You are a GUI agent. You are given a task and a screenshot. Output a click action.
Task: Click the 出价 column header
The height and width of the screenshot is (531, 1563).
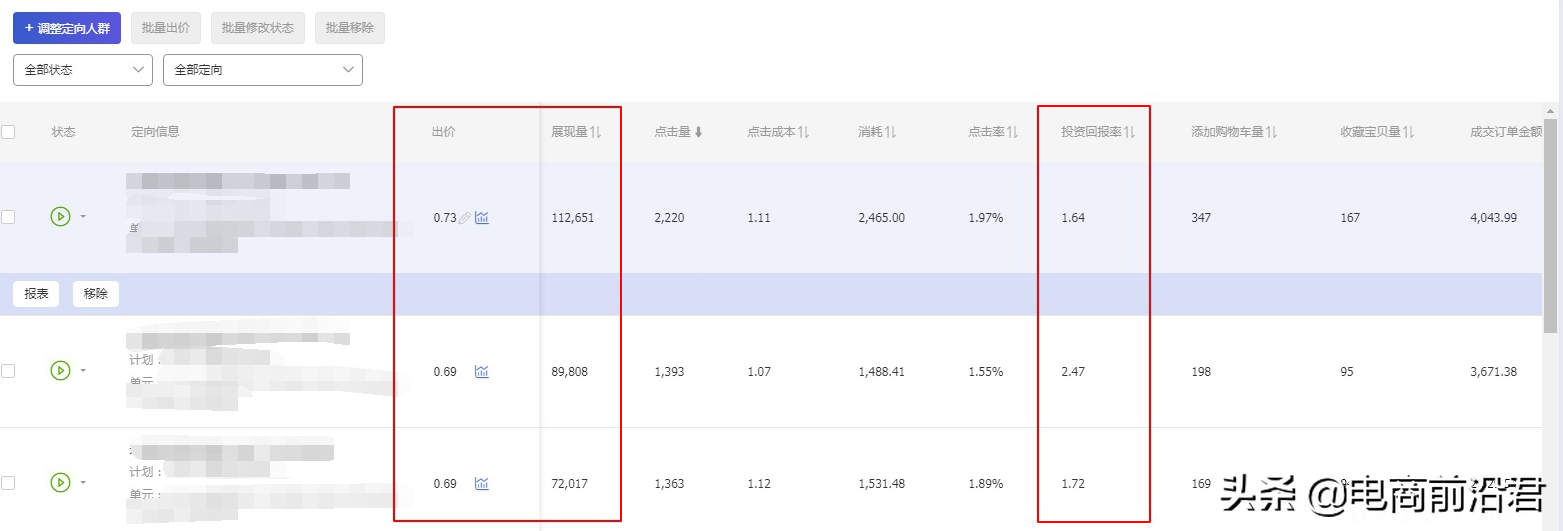pos(443,132)
